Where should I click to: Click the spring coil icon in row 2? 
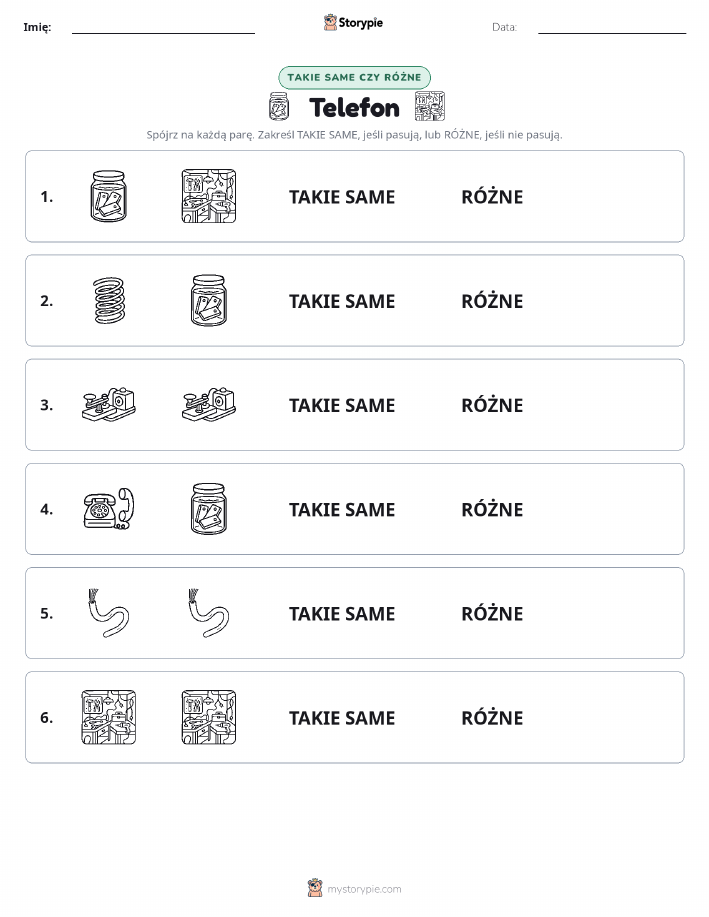(109, 301)
